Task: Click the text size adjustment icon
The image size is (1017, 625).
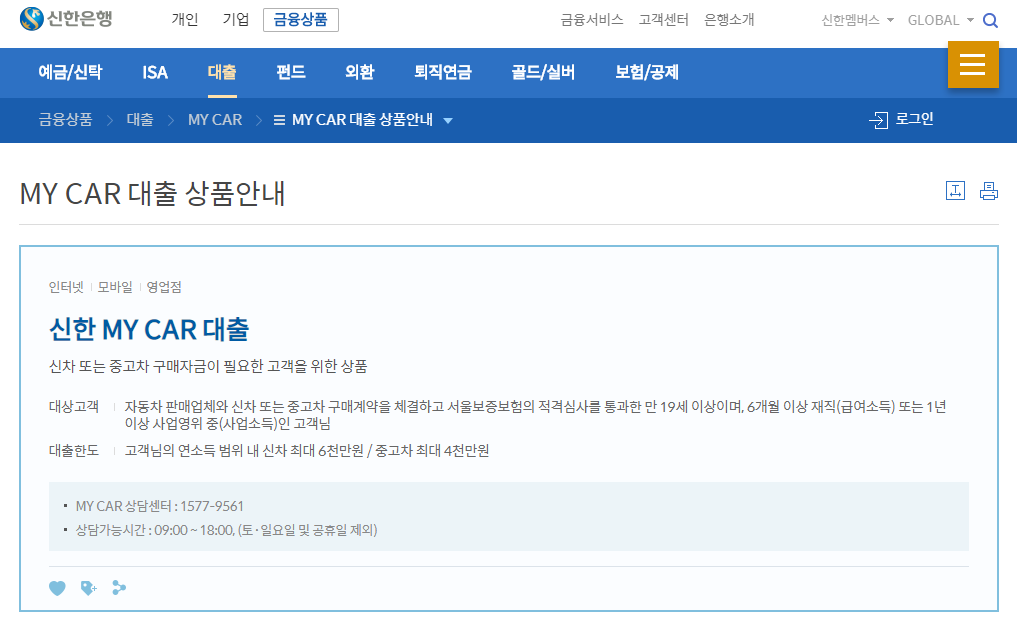Action: click(x=955, y=191)
